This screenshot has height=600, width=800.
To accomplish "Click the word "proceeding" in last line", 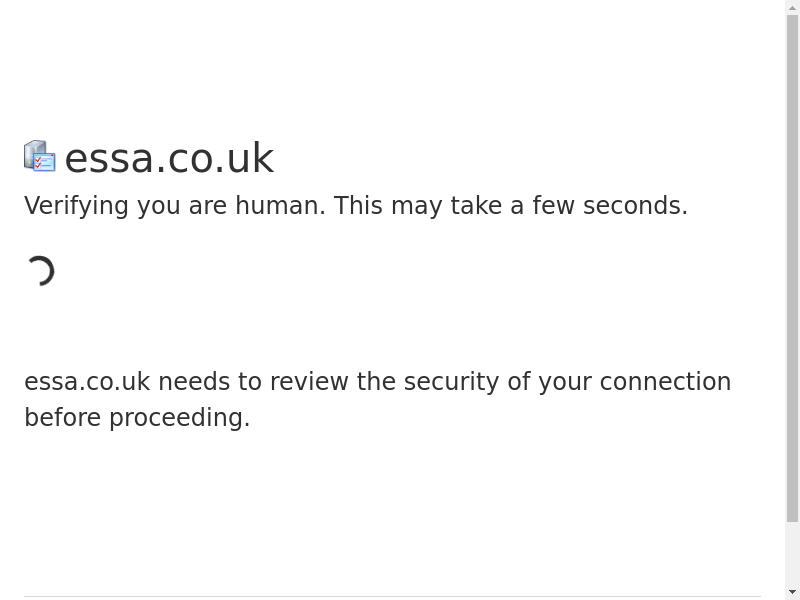I will click(176, 418).
